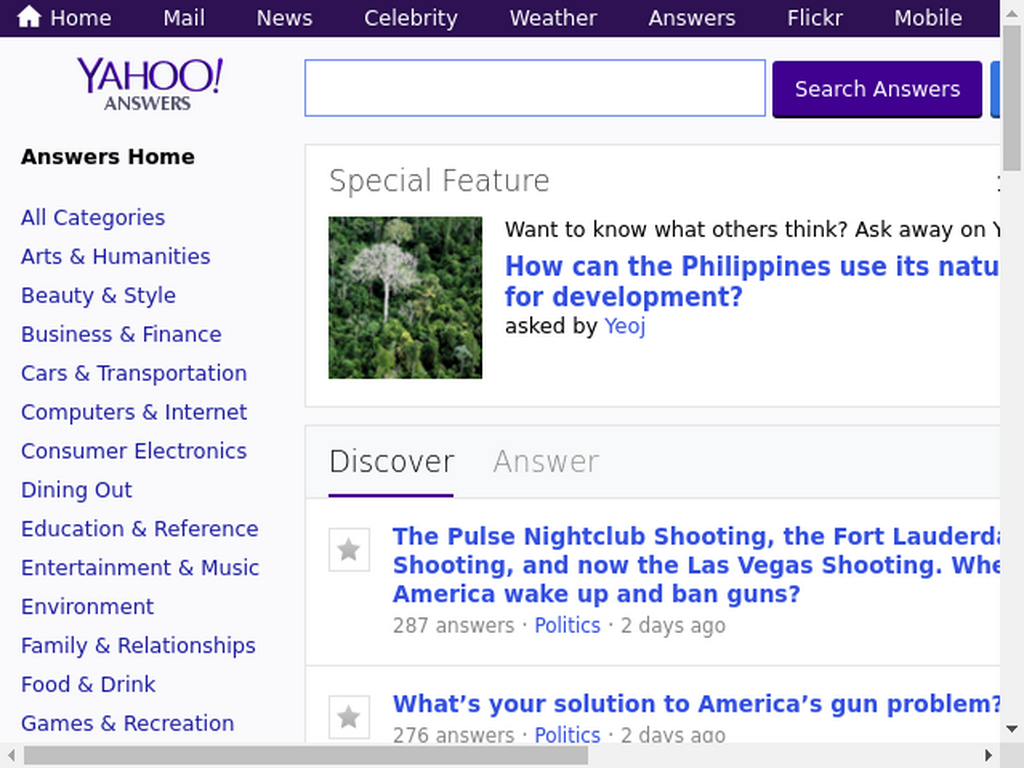Star the America's gun problem question
This screenshot has height=768, width=1024.
coord(349,716)
